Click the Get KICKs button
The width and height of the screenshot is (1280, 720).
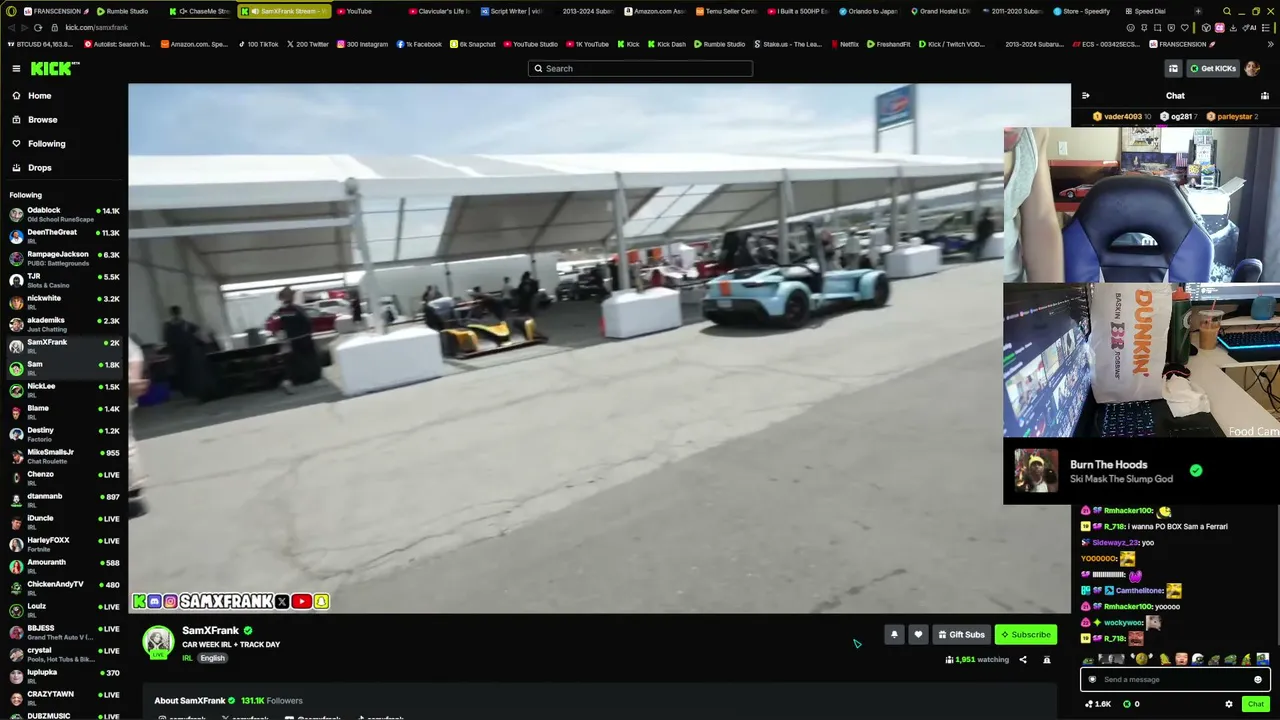(1213, 68)
